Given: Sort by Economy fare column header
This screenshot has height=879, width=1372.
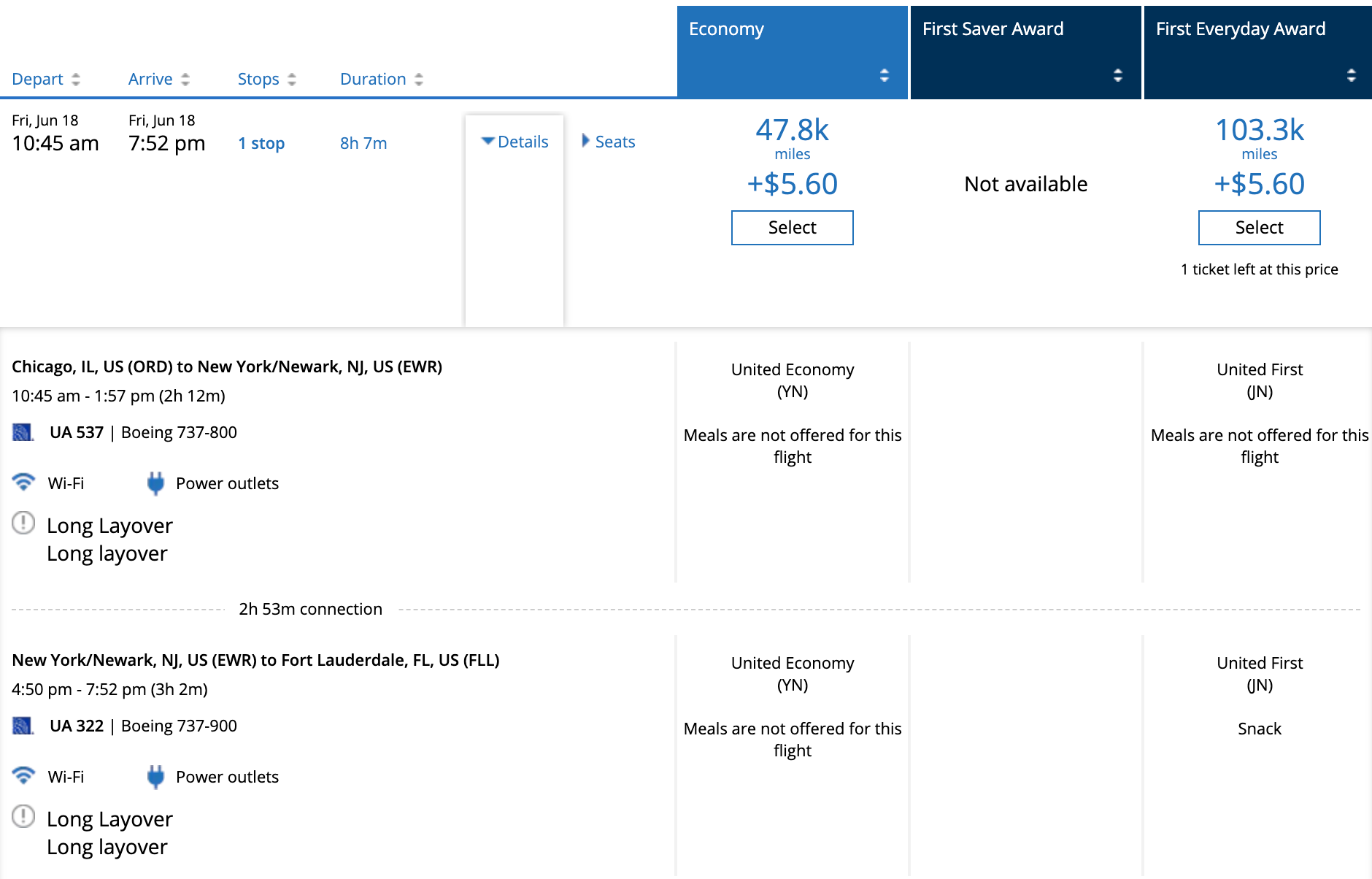Looking at the screenshot, I should click(793, 52).
